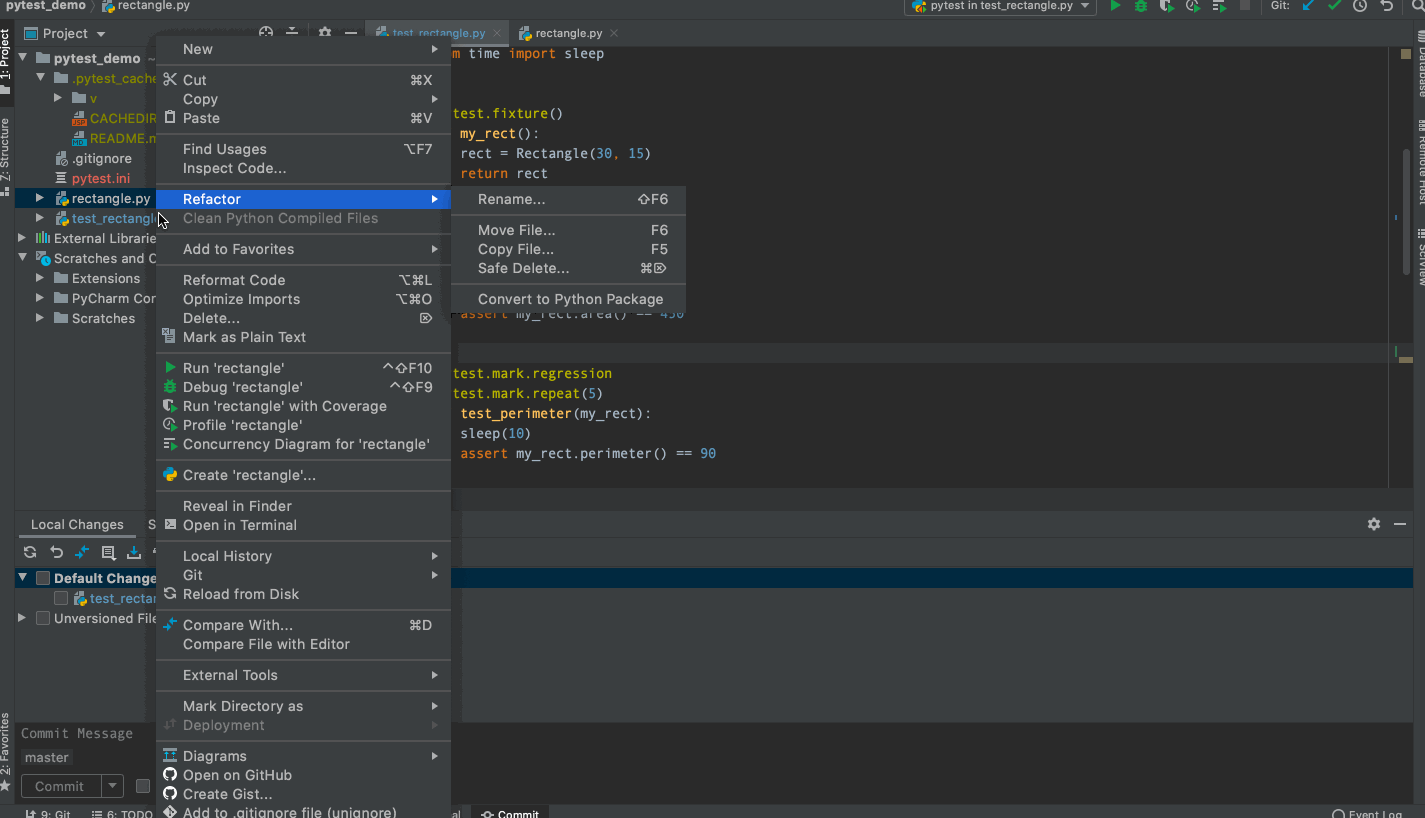Check the test_rectangle file checkbox in changes

pos(61,598)
